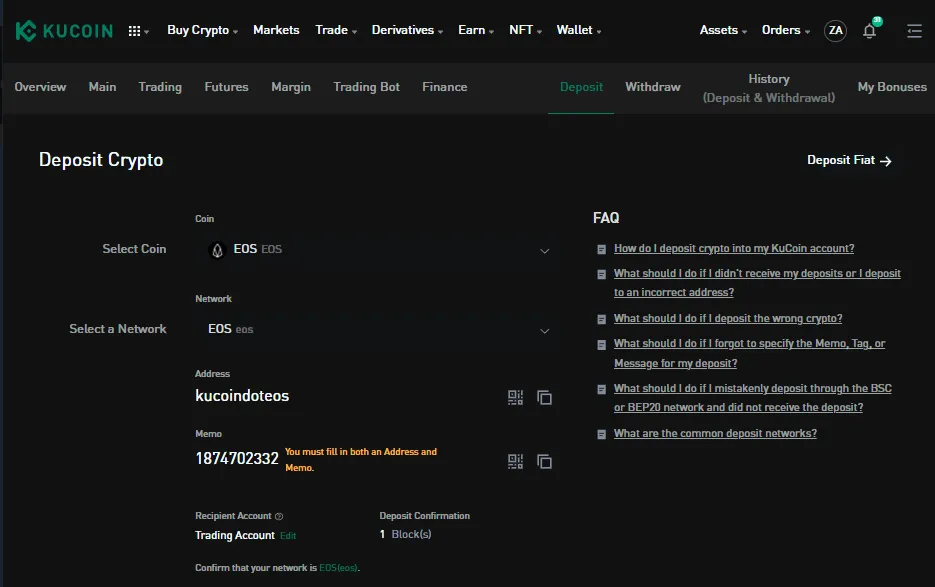The image size is (935, 587).
Task: Select the Deposit tab
Action: click(581, 87)
